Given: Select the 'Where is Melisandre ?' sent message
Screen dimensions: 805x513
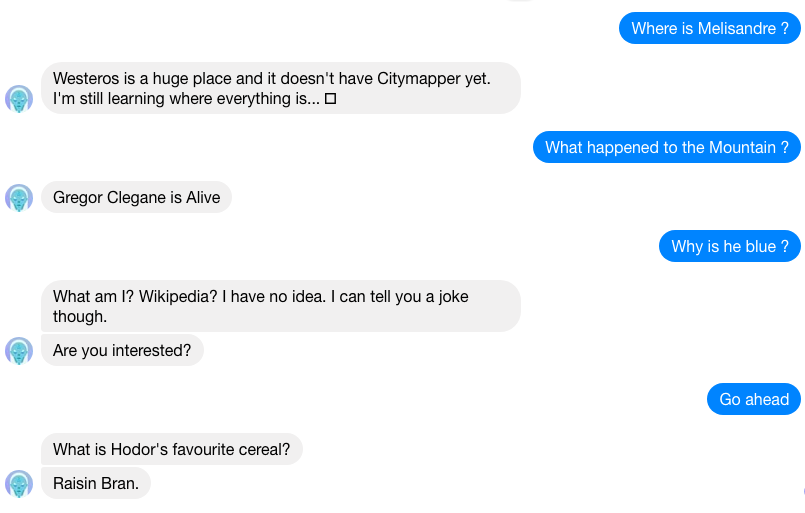Looking at the screenshot, I should (710, 28).
